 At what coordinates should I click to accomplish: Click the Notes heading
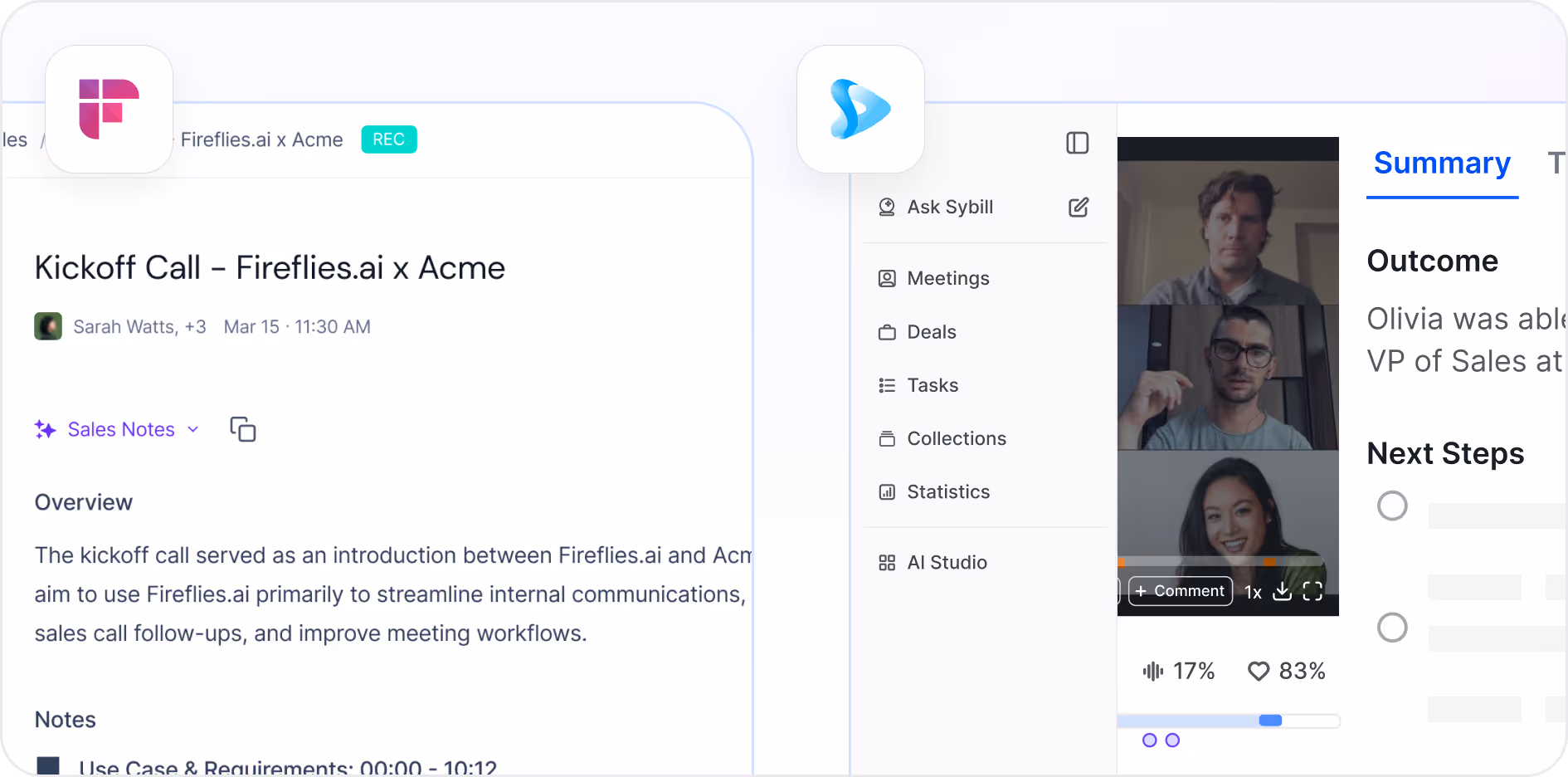click(x=66, y=720)
